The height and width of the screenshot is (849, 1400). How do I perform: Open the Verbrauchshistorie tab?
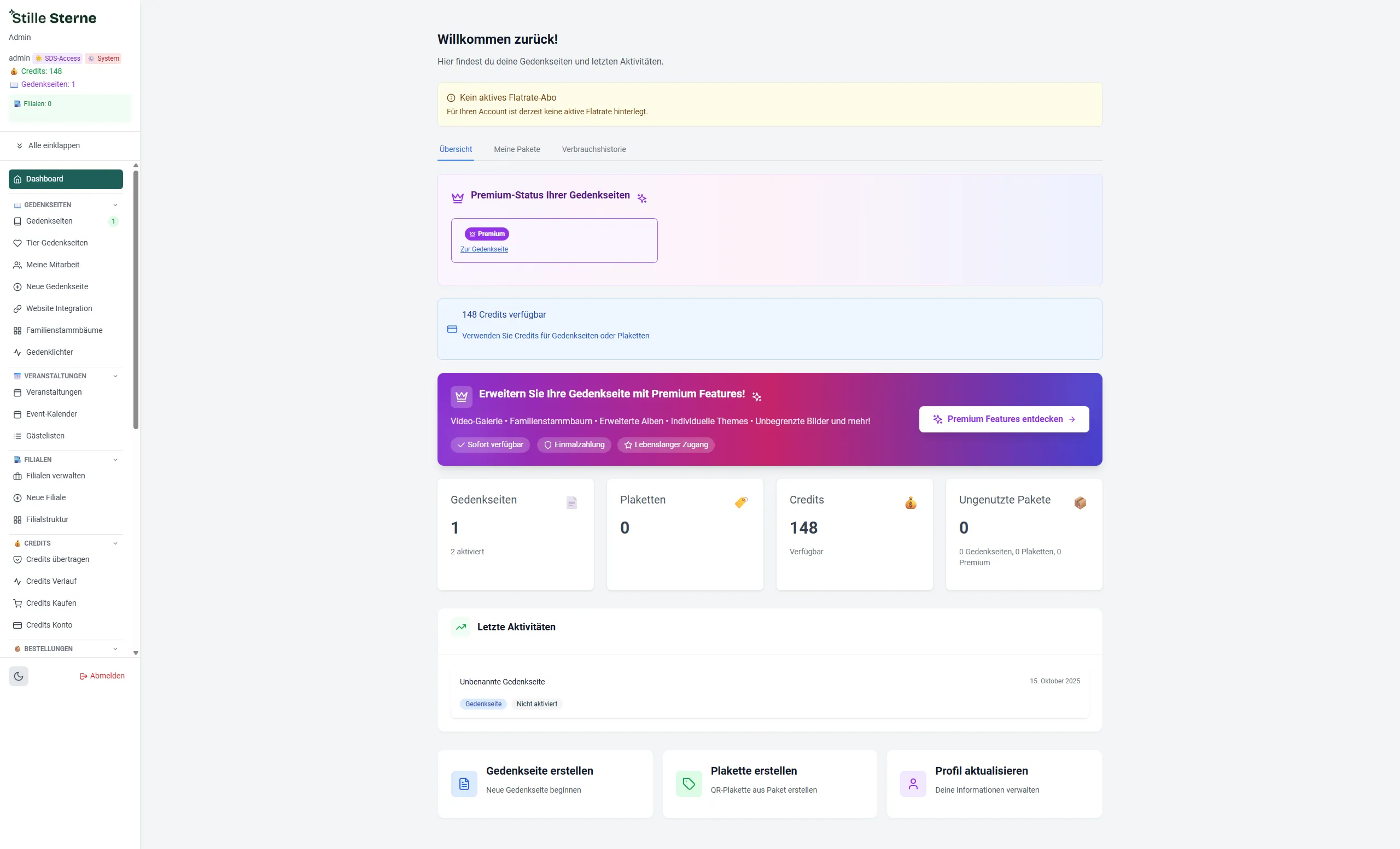(593, 149)
